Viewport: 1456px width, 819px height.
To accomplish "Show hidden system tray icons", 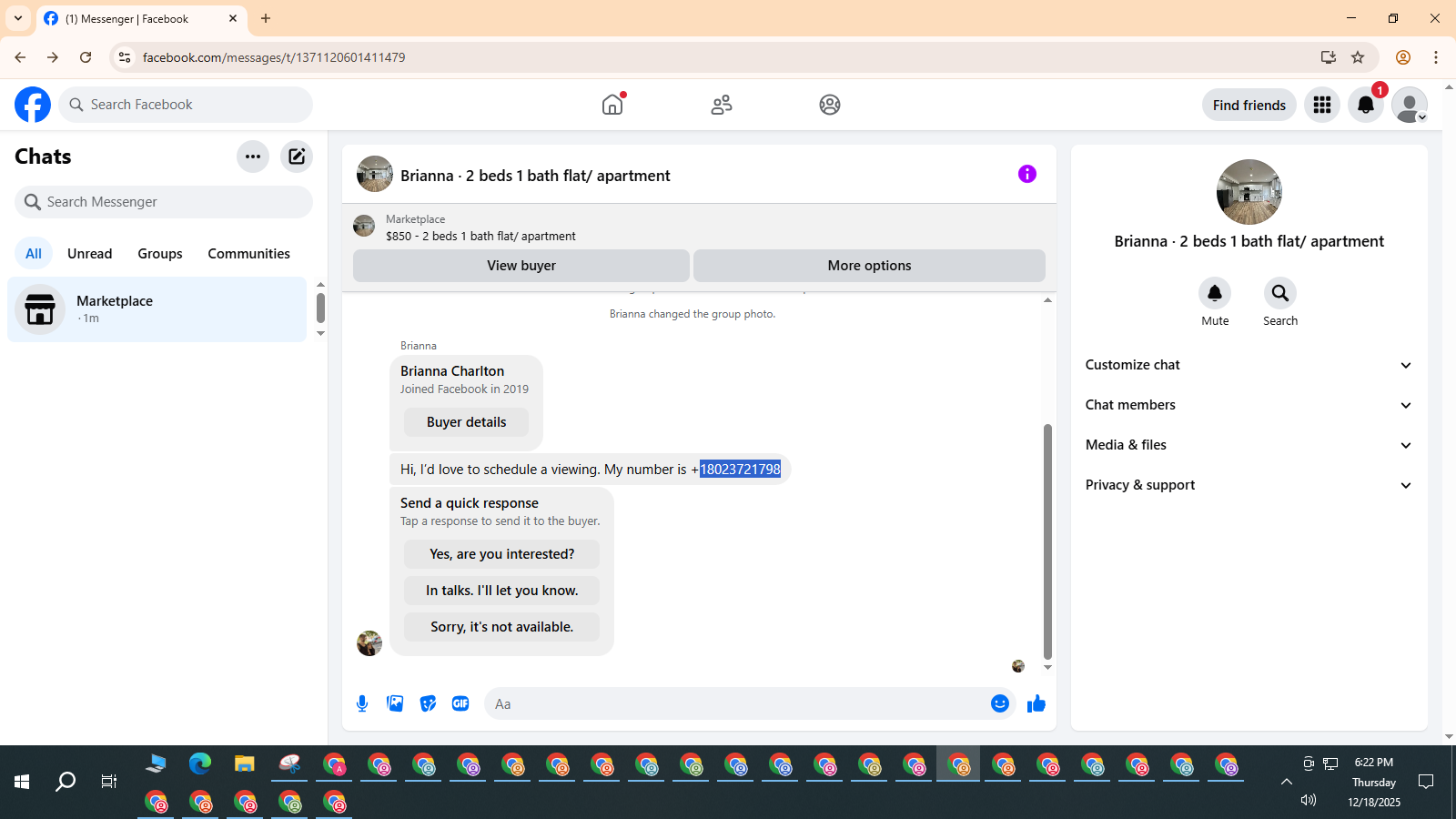I will 1287,782.
